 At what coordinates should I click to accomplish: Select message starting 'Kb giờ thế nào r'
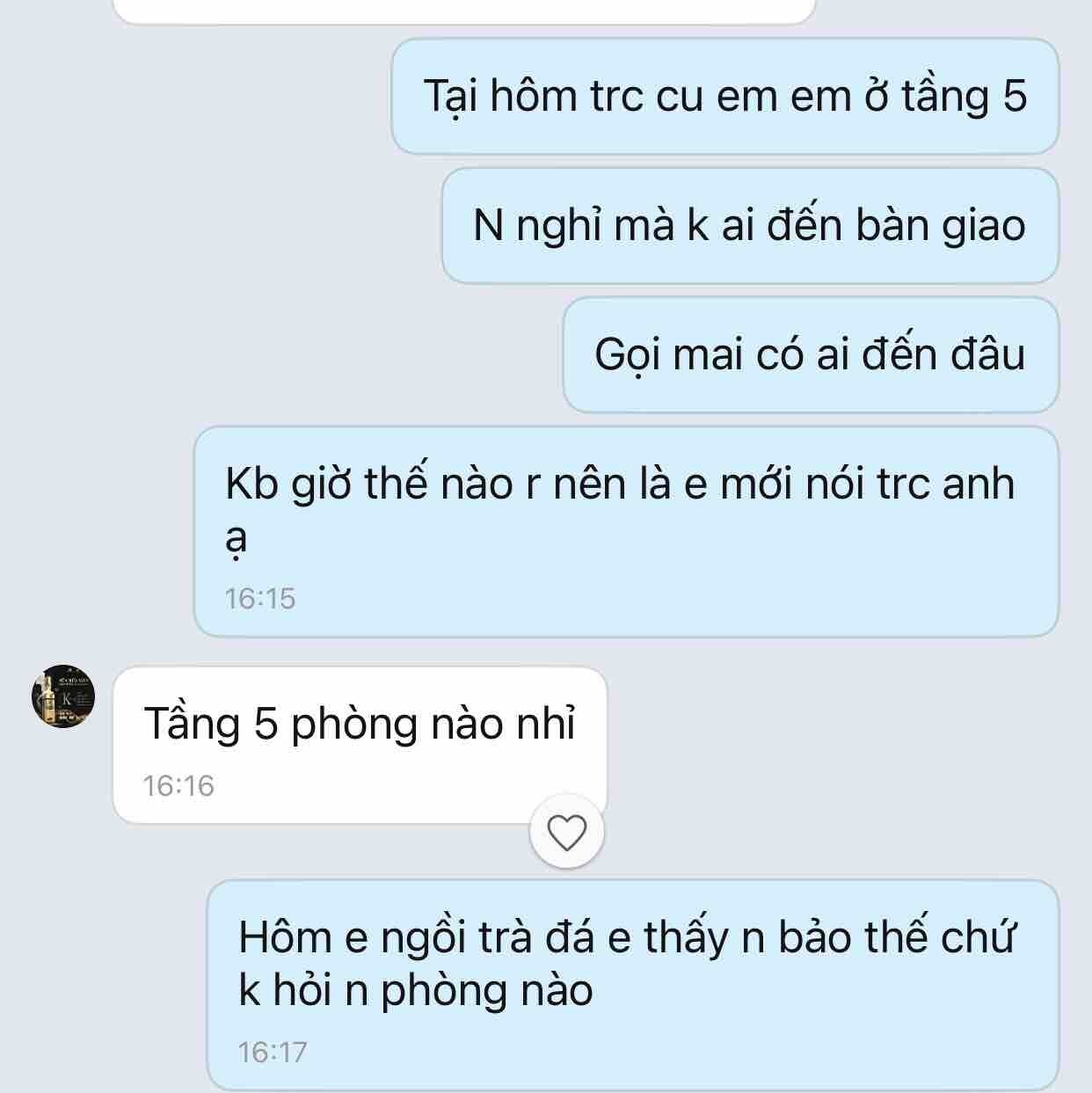pyautogui.click(x=626, y=532)
